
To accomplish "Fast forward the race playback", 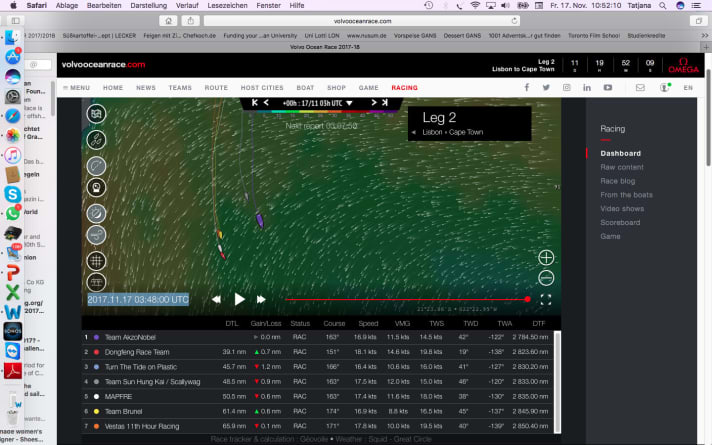I will point(261,299).
